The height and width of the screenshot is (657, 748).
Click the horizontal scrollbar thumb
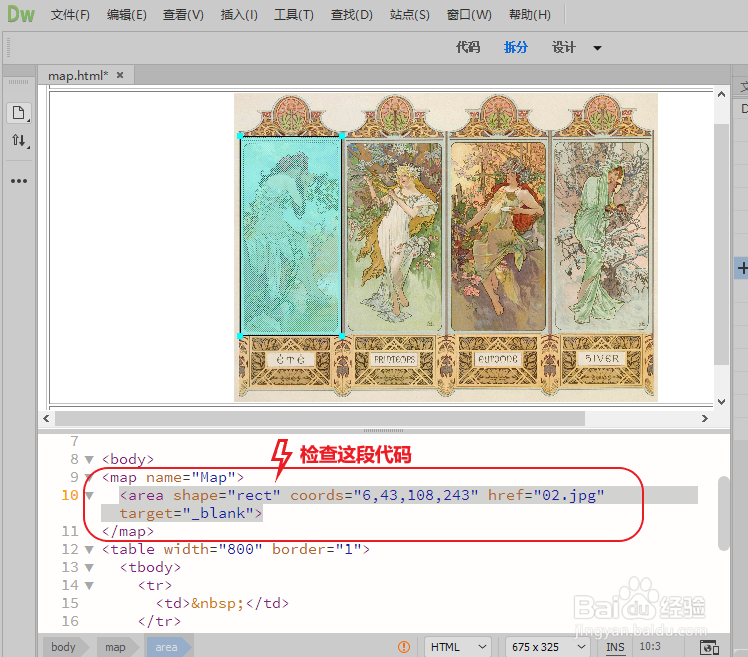(320, 418)
